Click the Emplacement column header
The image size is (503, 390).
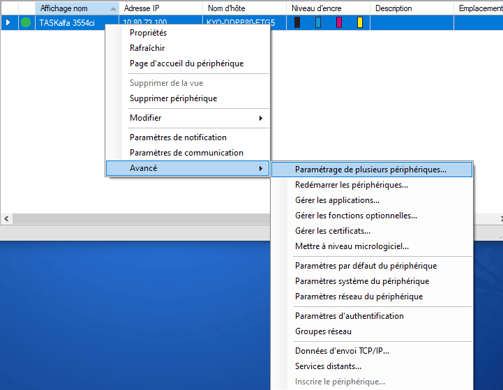pos(479,8)
